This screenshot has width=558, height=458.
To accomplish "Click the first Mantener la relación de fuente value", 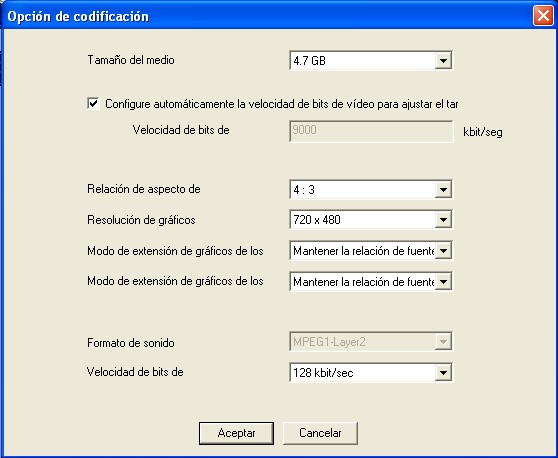I will click(x=362, y=251).
